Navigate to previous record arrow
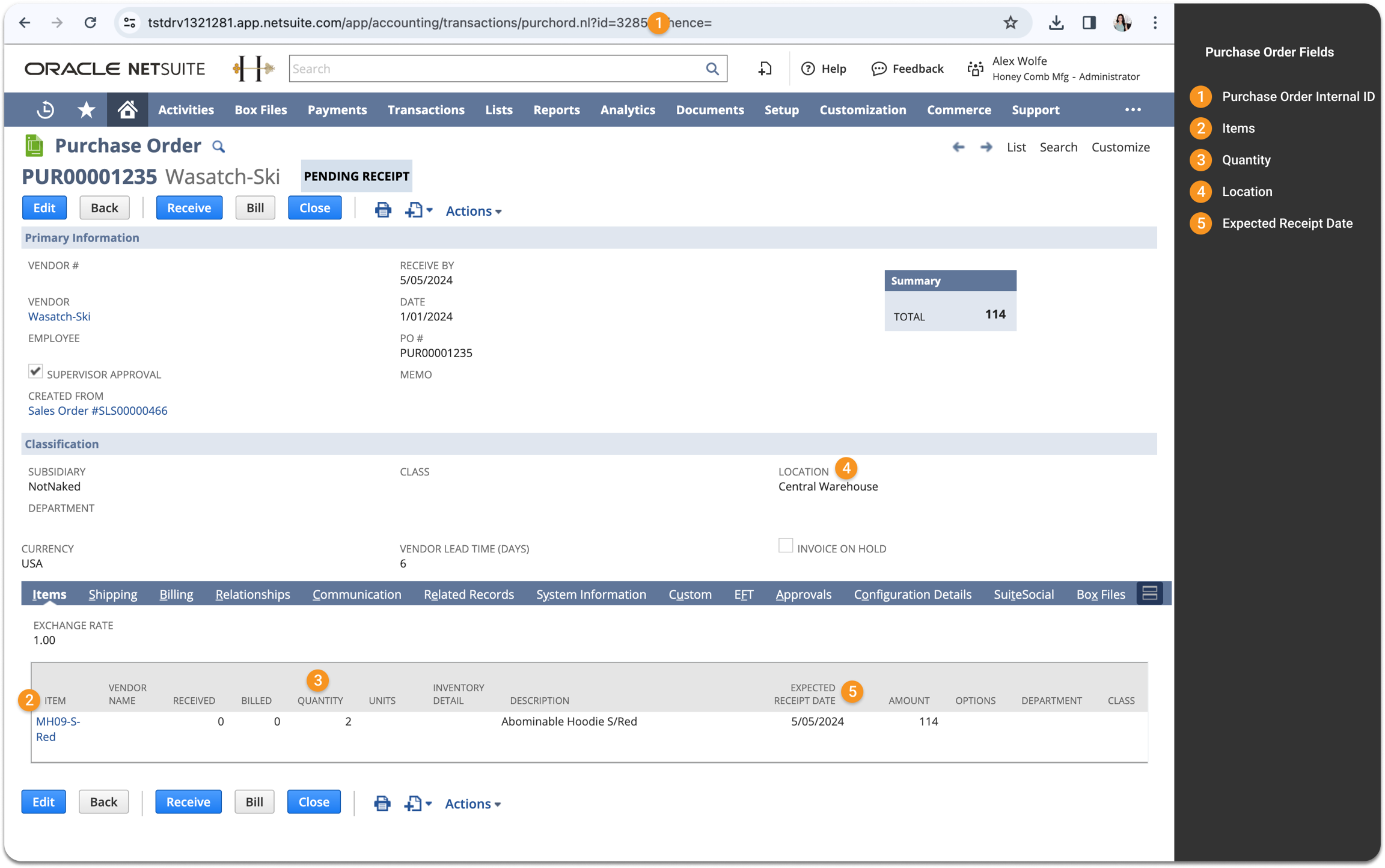1385x868 pixels. (x=958, y=147)
